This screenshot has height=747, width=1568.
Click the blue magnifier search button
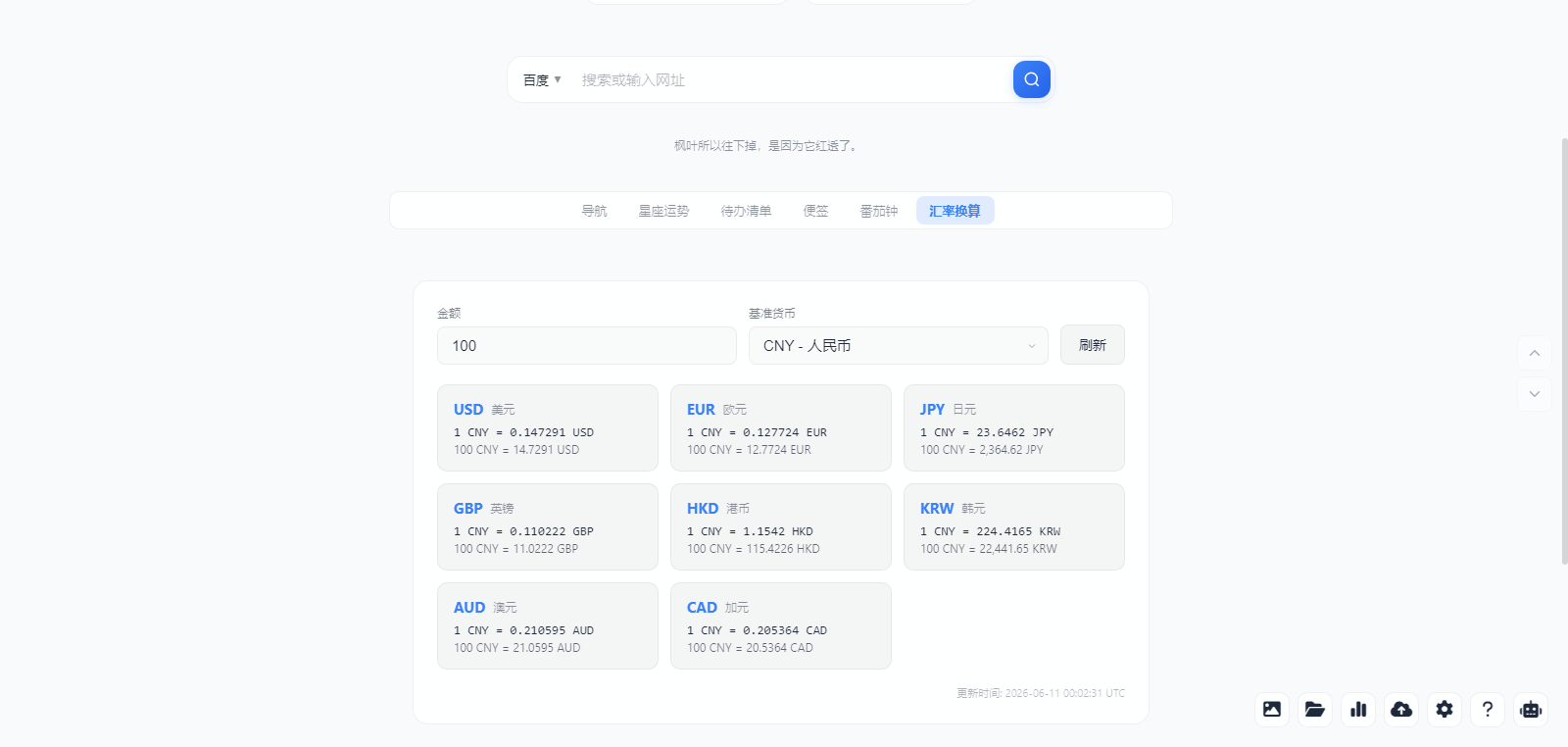tap(1032, 79)
